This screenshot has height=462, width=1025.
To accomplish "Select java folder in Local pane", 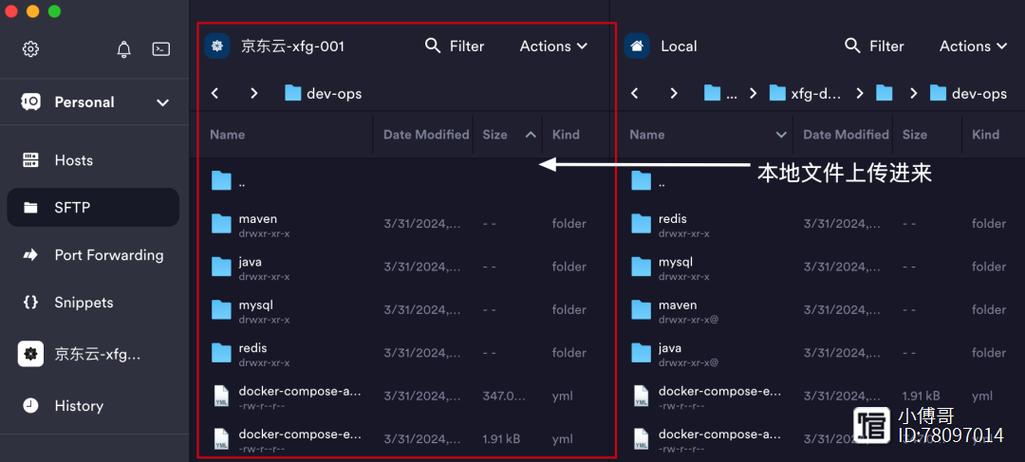I will pyautogui.click(x=821, y=353).
